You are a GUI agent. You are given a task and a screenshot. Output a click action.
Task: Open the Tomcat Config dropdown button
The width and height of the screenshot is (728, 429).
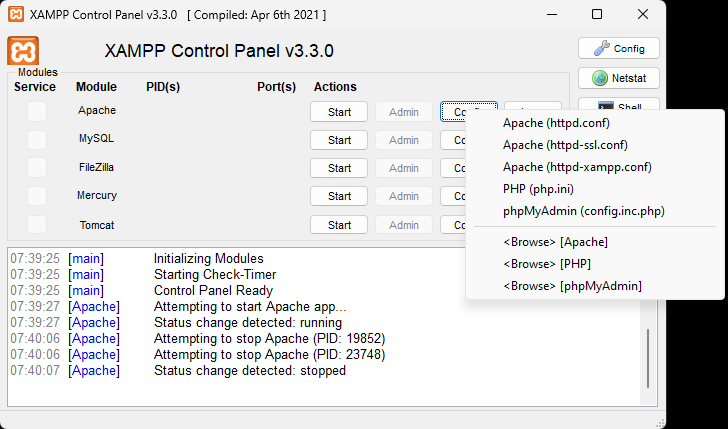tap(453, 225)
